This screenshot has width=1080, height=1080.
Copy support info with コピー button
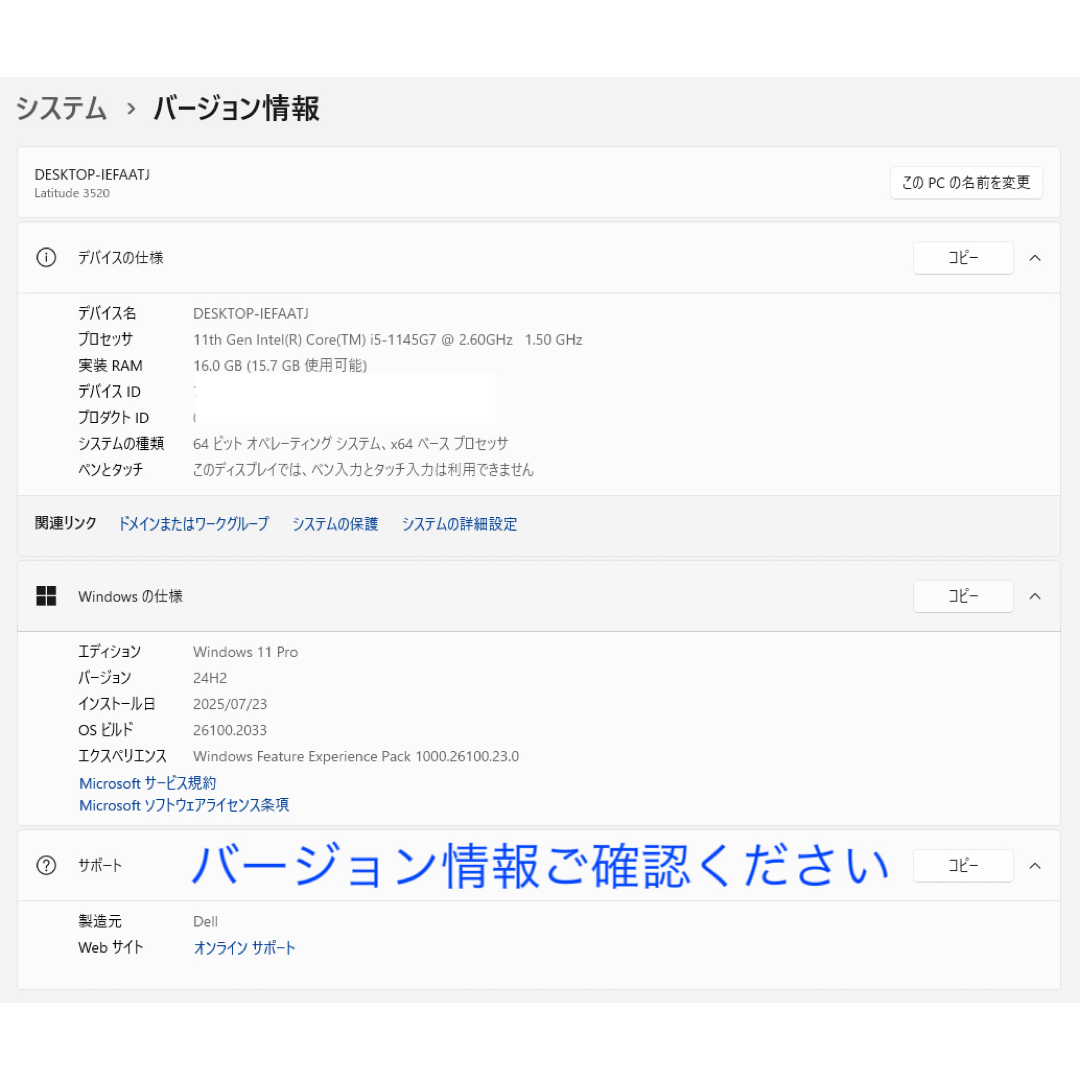pos(963,865)
